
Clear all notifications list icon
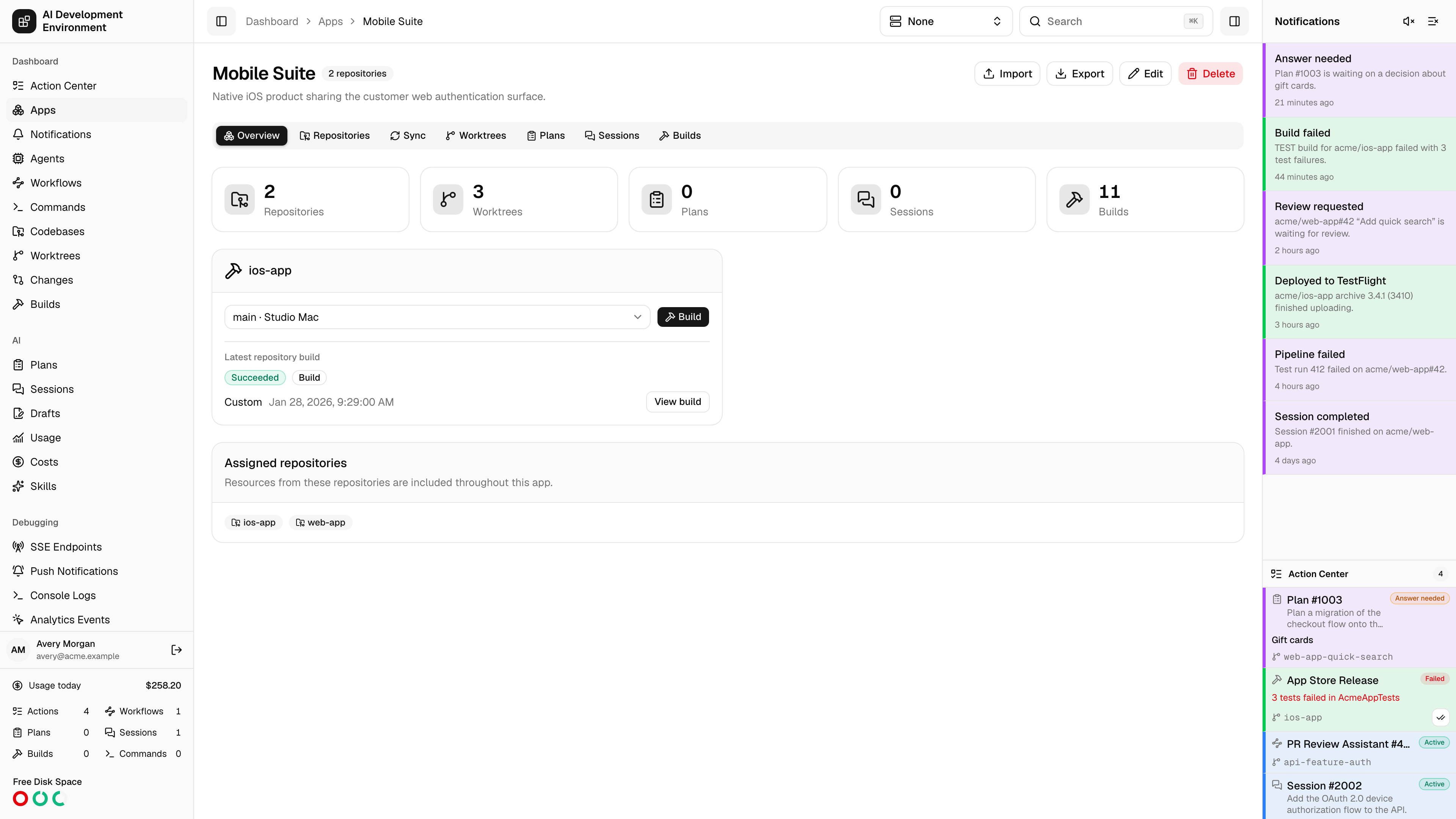tap(1433, 22)
